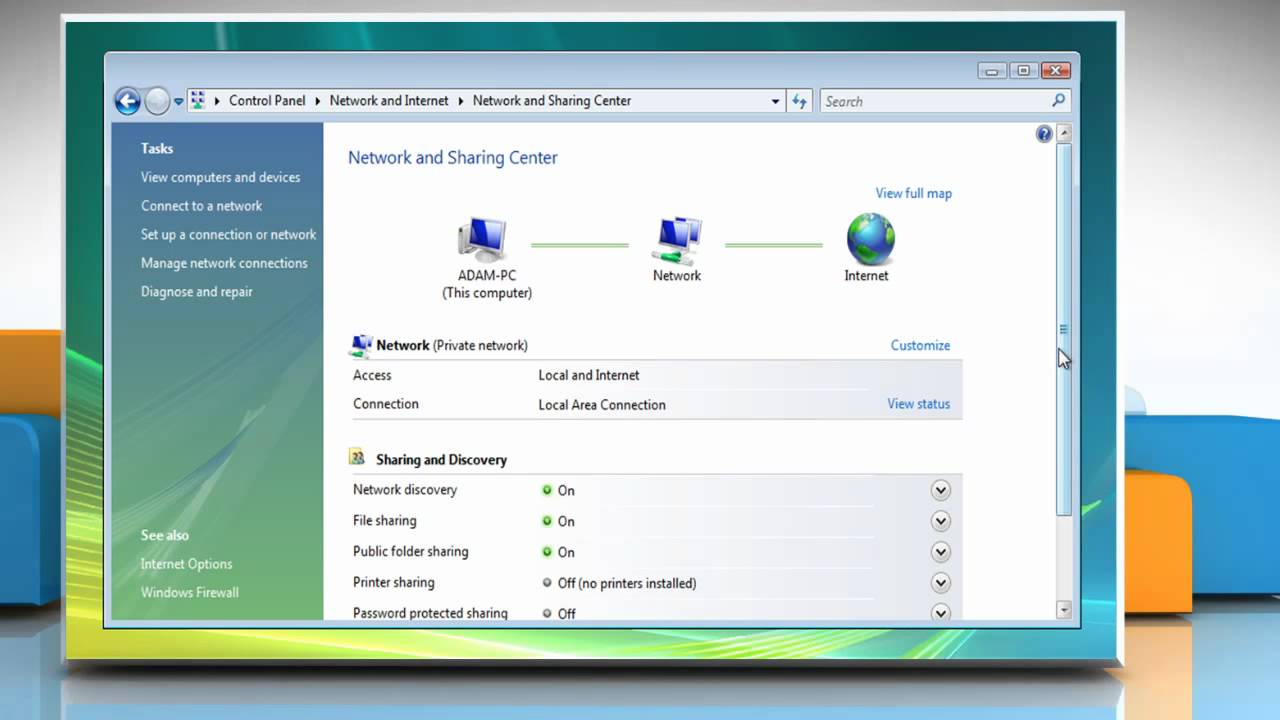Open Help with the question mark icon

(1044, 134)
